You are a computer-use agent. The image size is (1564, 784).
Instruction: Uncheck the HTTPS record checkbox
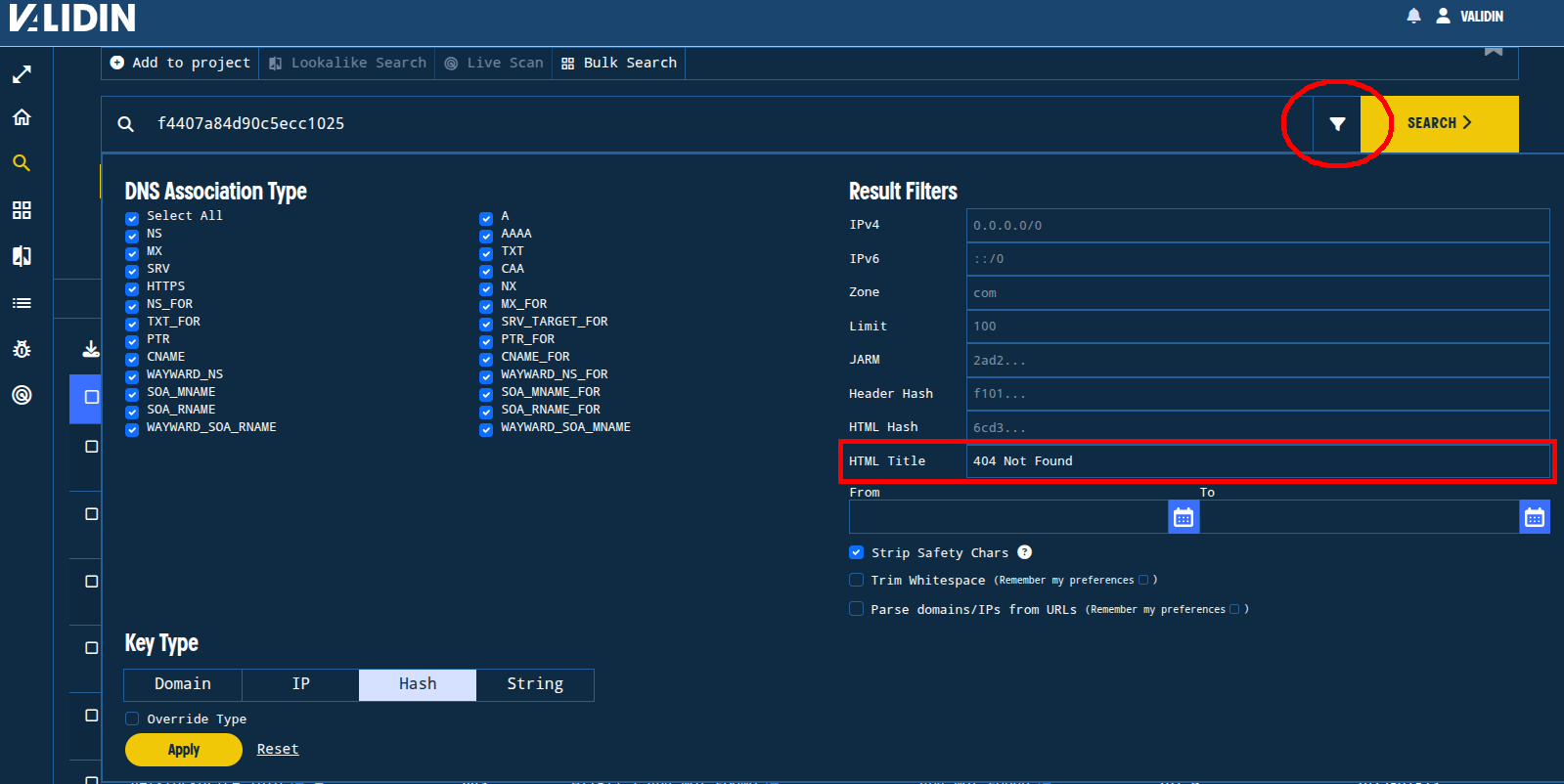132,288
